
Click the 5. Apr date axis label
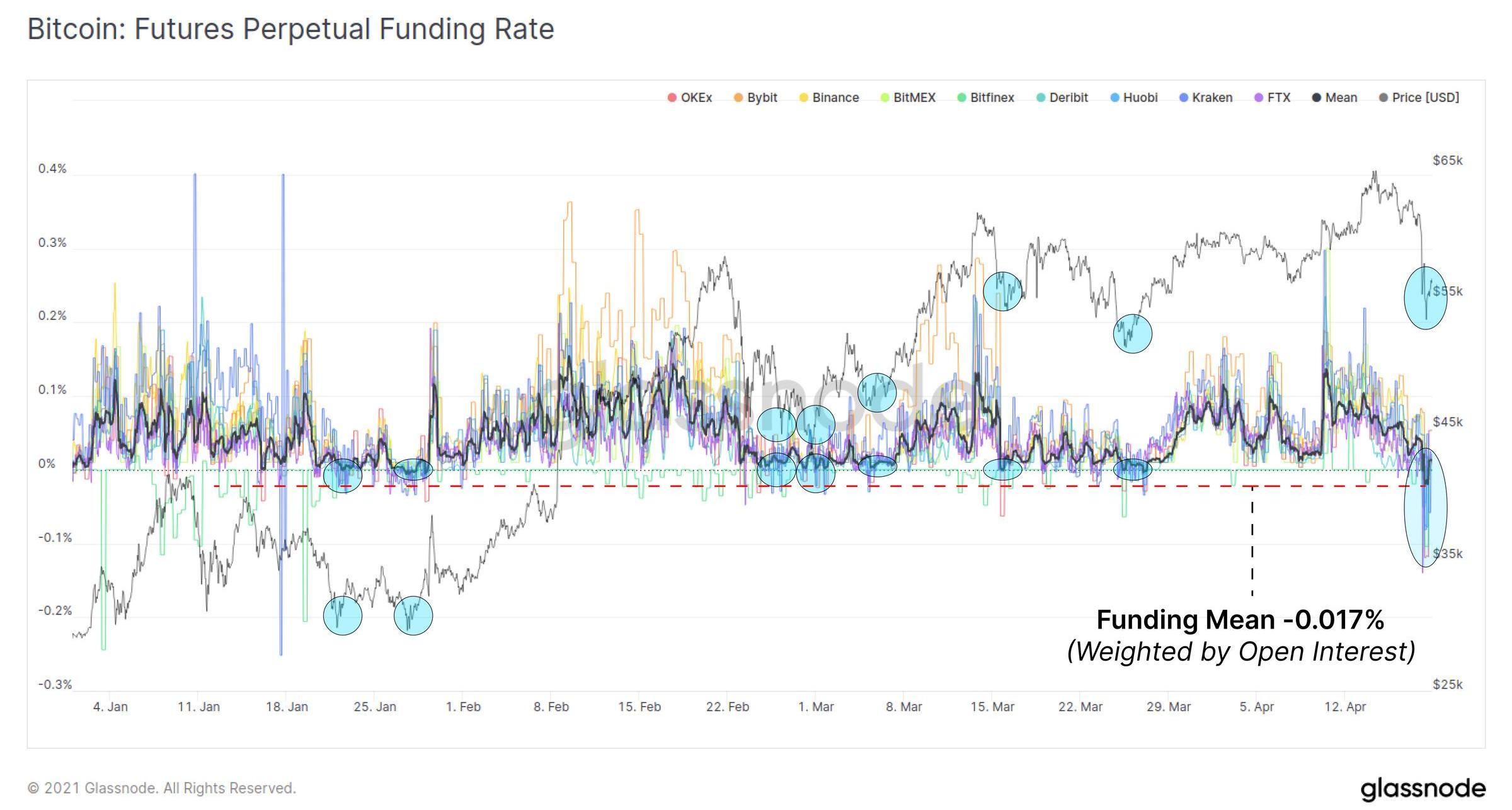[x=1256, y=707]
